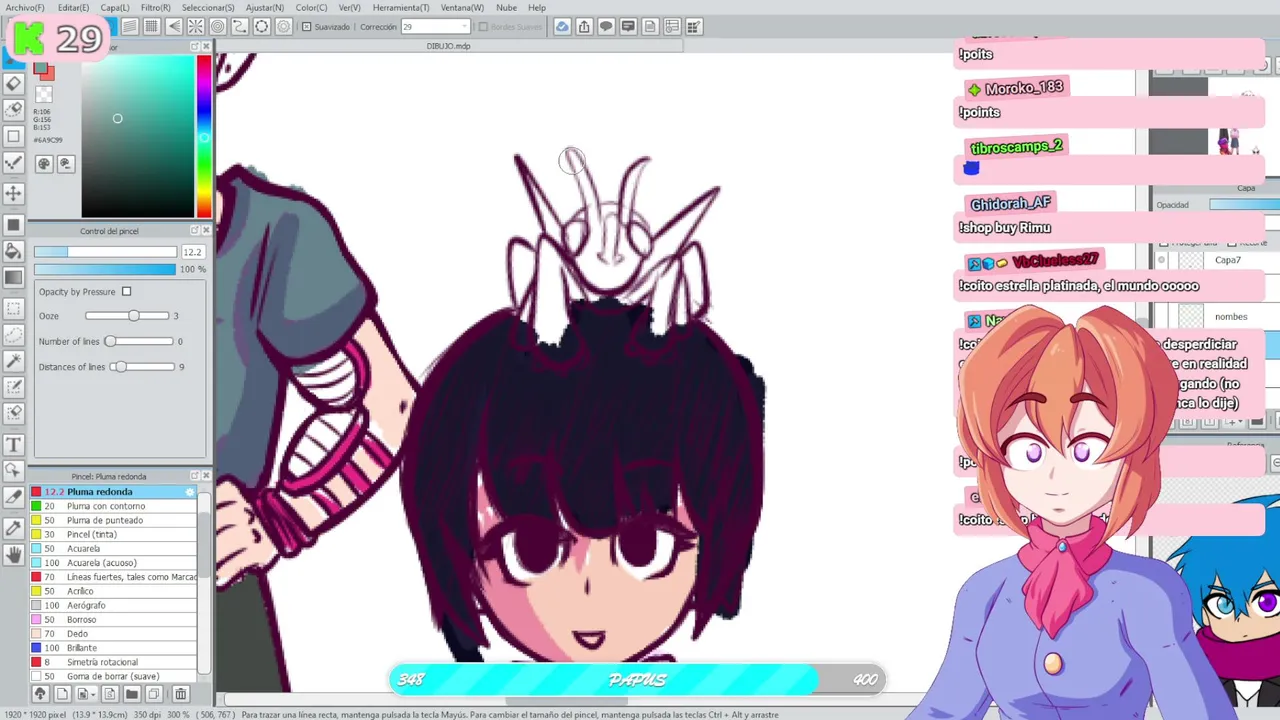Select the Eraser tool in left toolbar
The height and width of the screenshot is (720, 1280).
[x=14, y=84]
